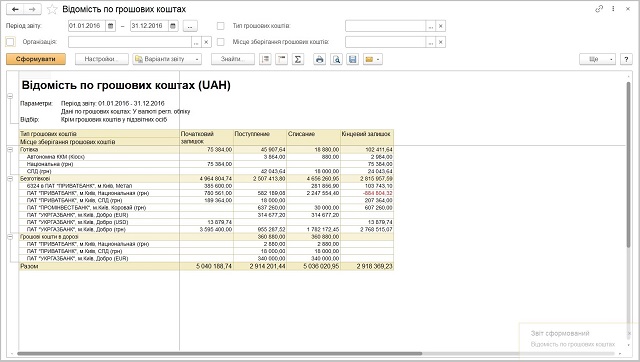
Task: Select the 'Готівка' row label
Action: [29, 149]
